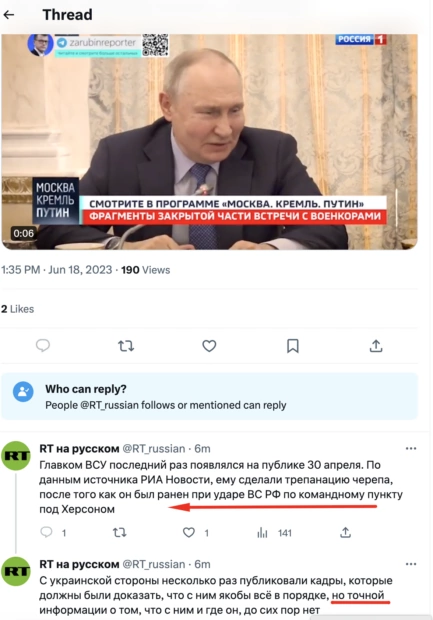Open RT avatar of first reply
The width and height of the screenshot is (433, 620).
(16, 456)
